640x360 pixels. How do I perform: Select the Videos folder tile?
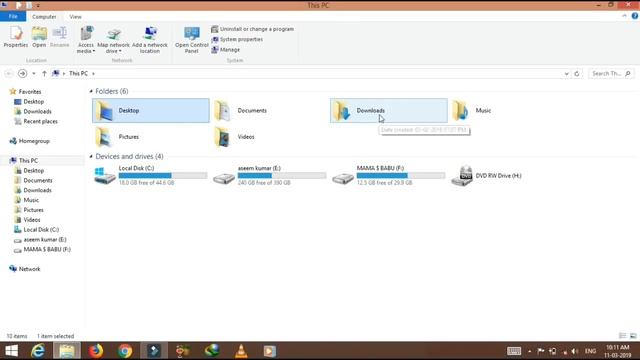click(269, 137)
